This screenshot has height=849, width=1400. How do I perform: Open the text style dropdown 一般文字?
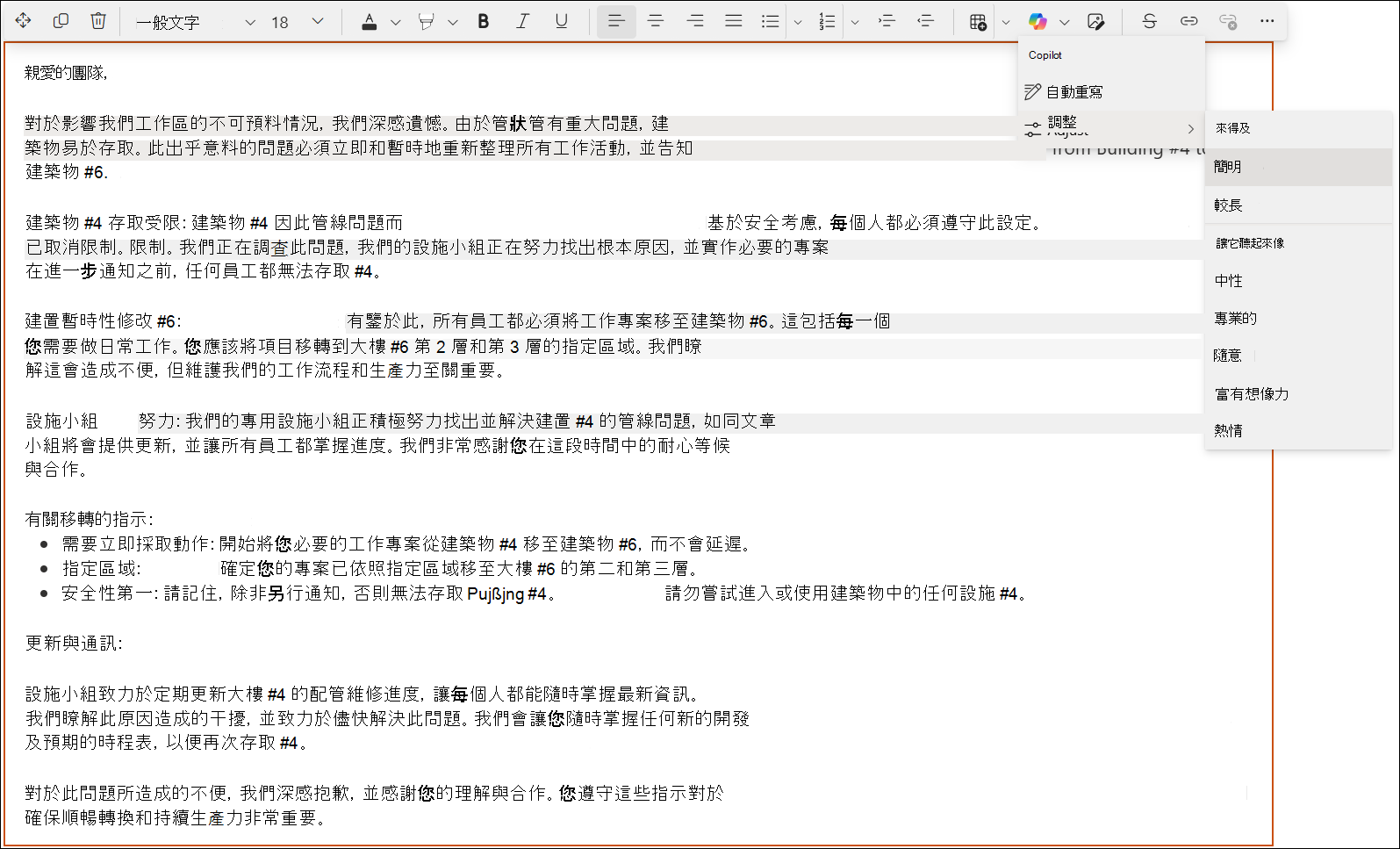(195, 22)
